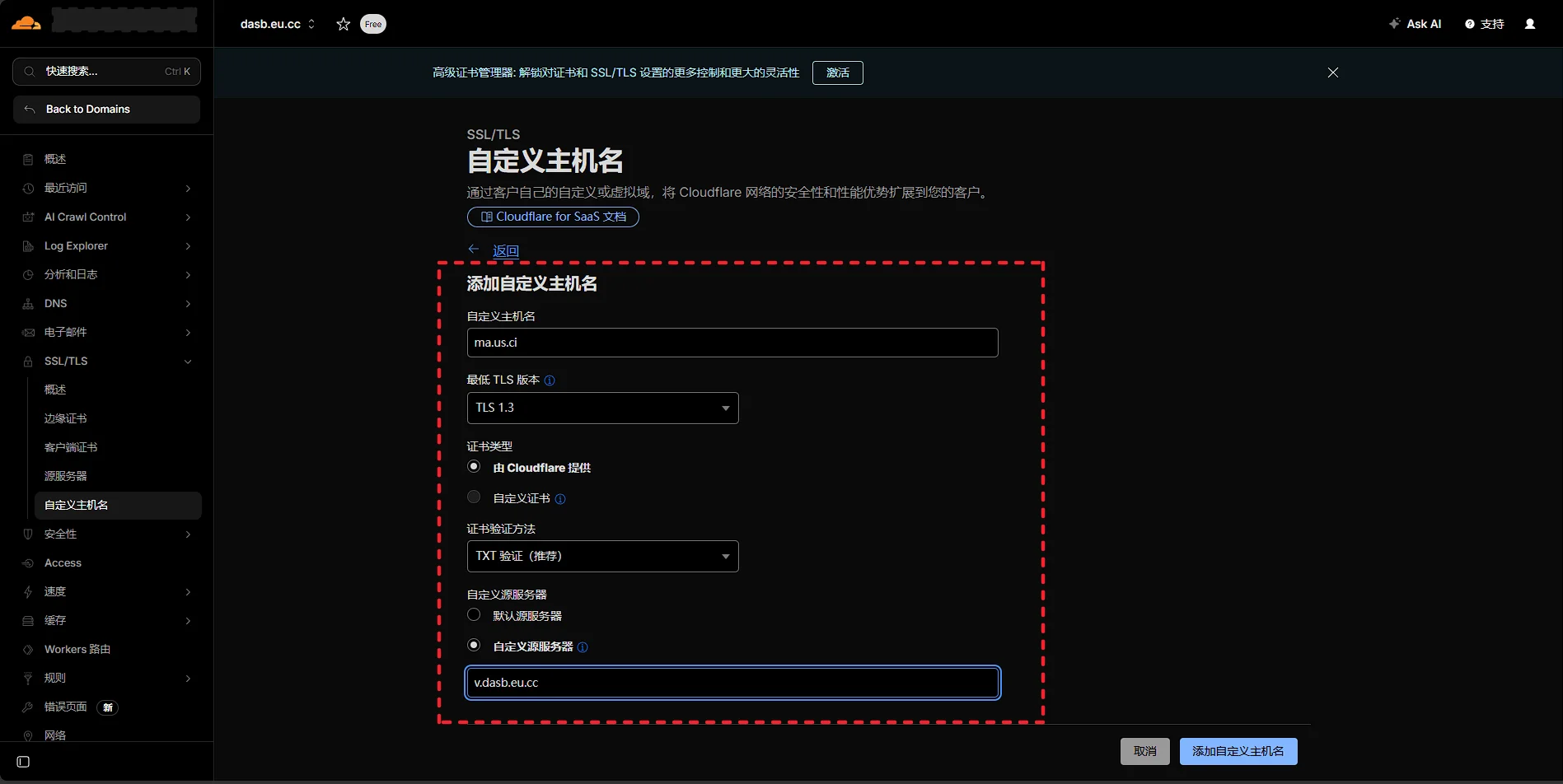Screen dimensions: 1563x784
Task: Click the 分析和日志 icon
Action: pos(28,274)
